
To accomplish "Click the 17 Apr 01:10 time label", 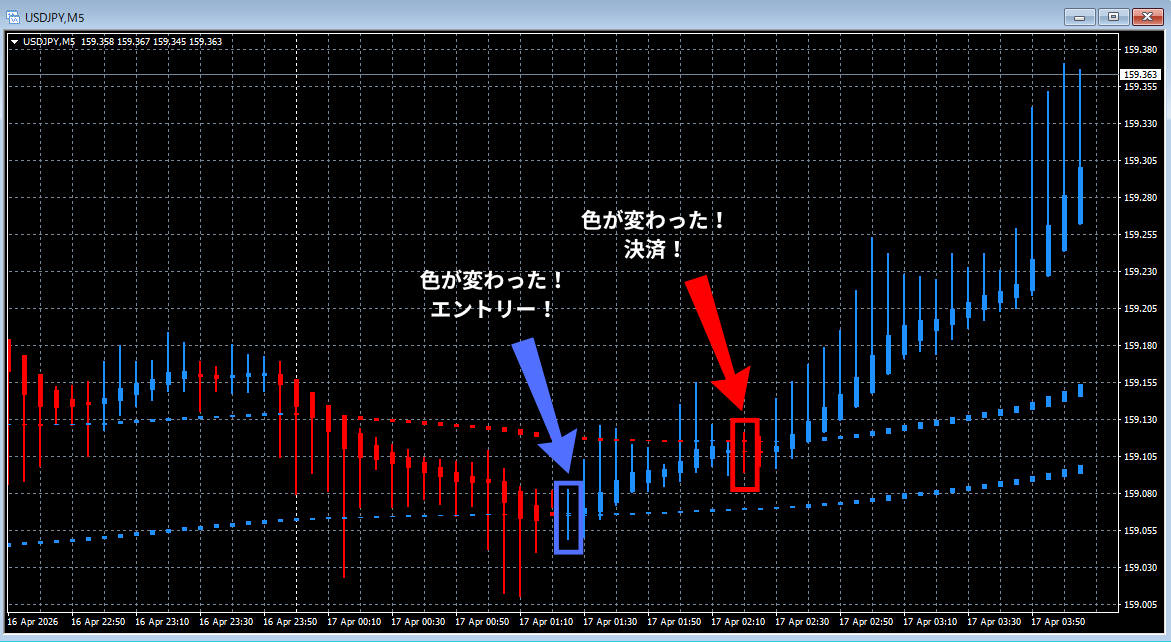I will pyautogui.click(x=546, y=622).
